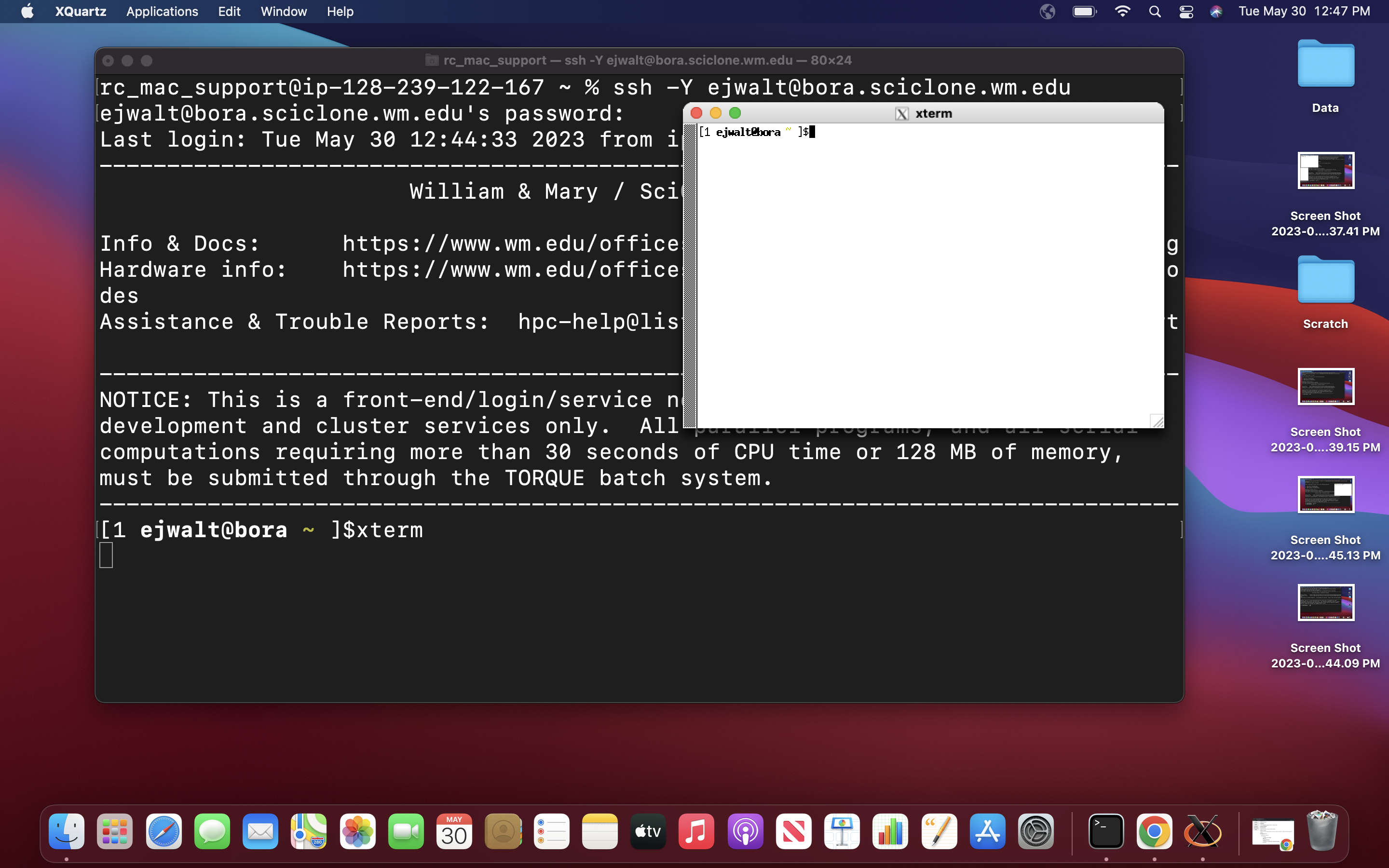This screenshot has height=868, width=1389.
Task: Click the Spotlight search magnifier icon
Action: (x=1155, y=12)
